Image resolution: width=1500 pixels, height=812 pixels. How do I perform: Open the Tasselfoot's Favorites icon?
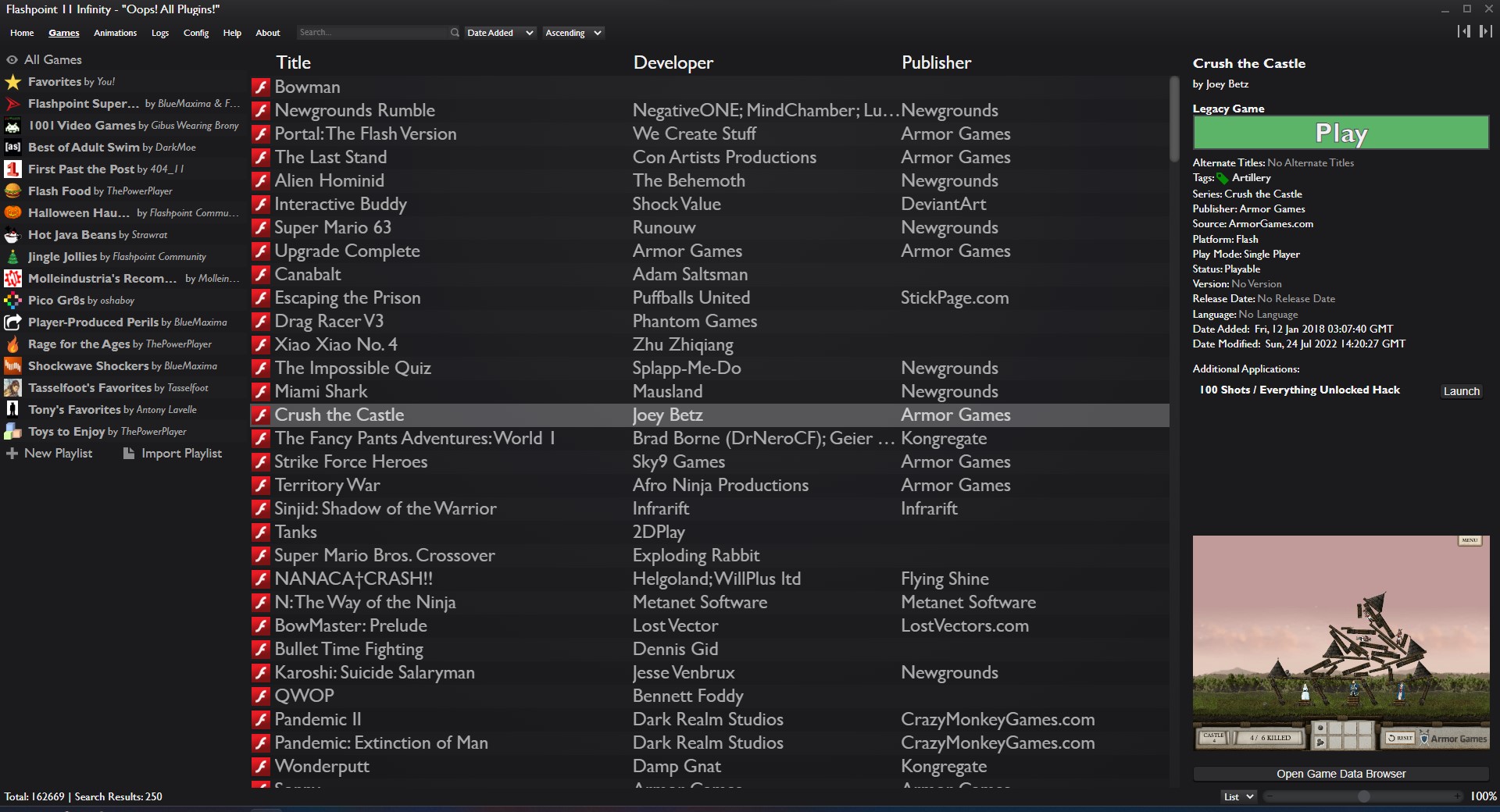click(x=12, y=388)
